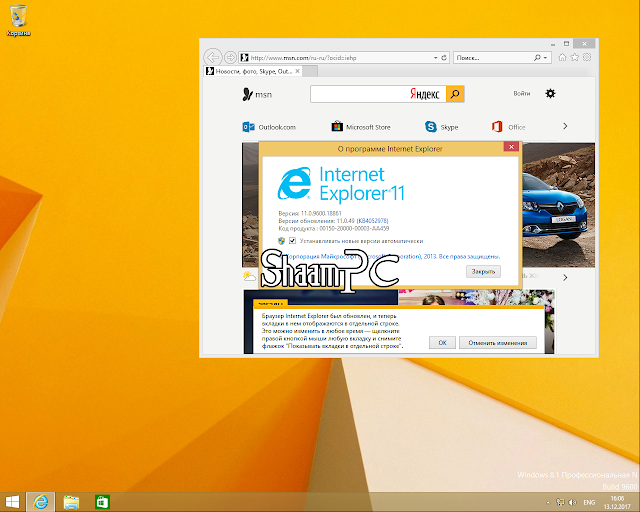The height and width of the screenshot is (512, 640).
Task: Click the magnifier in the IE search box
Action: coord(537,58)
